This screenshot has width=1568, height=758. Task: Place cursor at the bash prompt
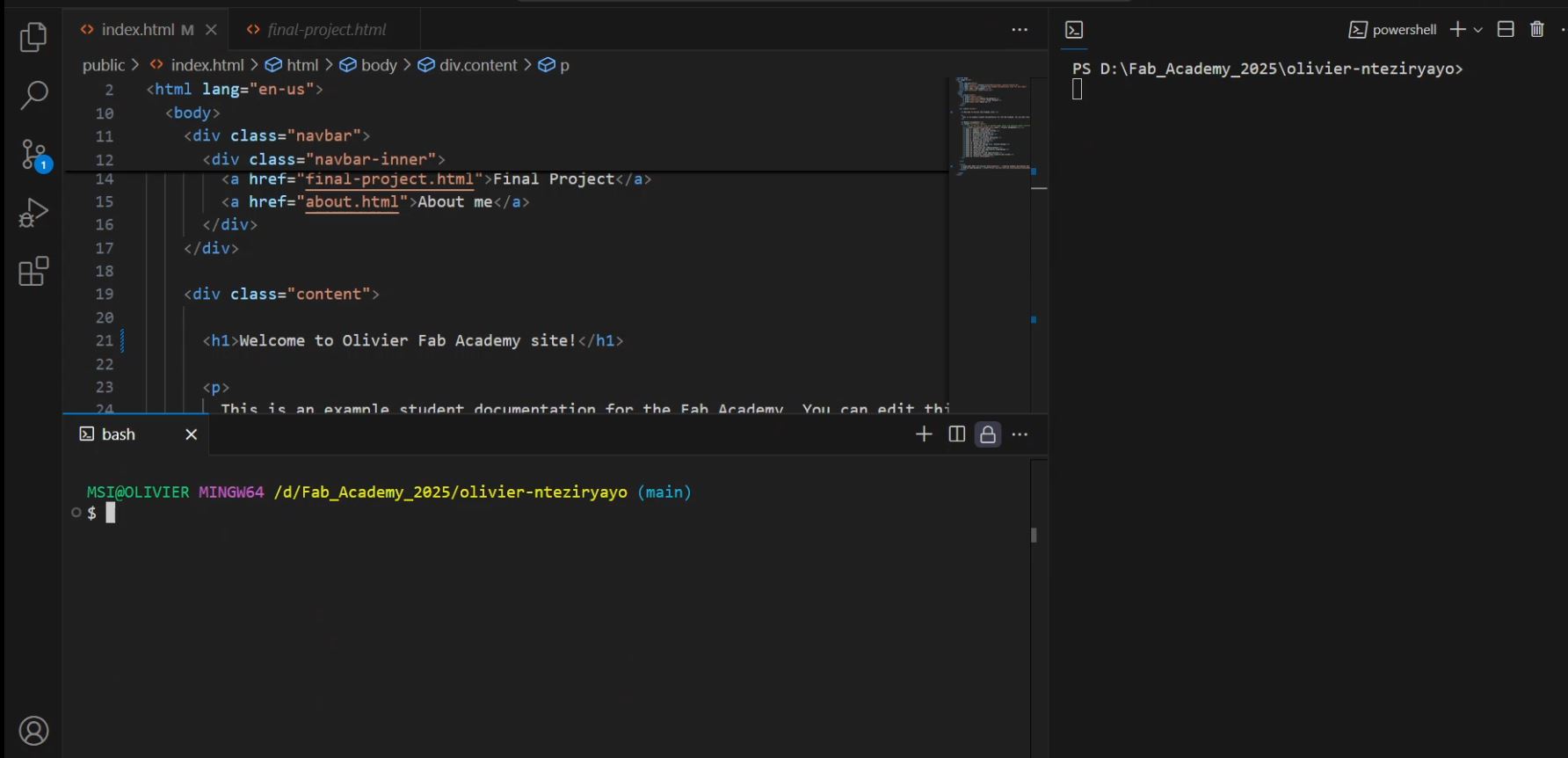point(111,513)
